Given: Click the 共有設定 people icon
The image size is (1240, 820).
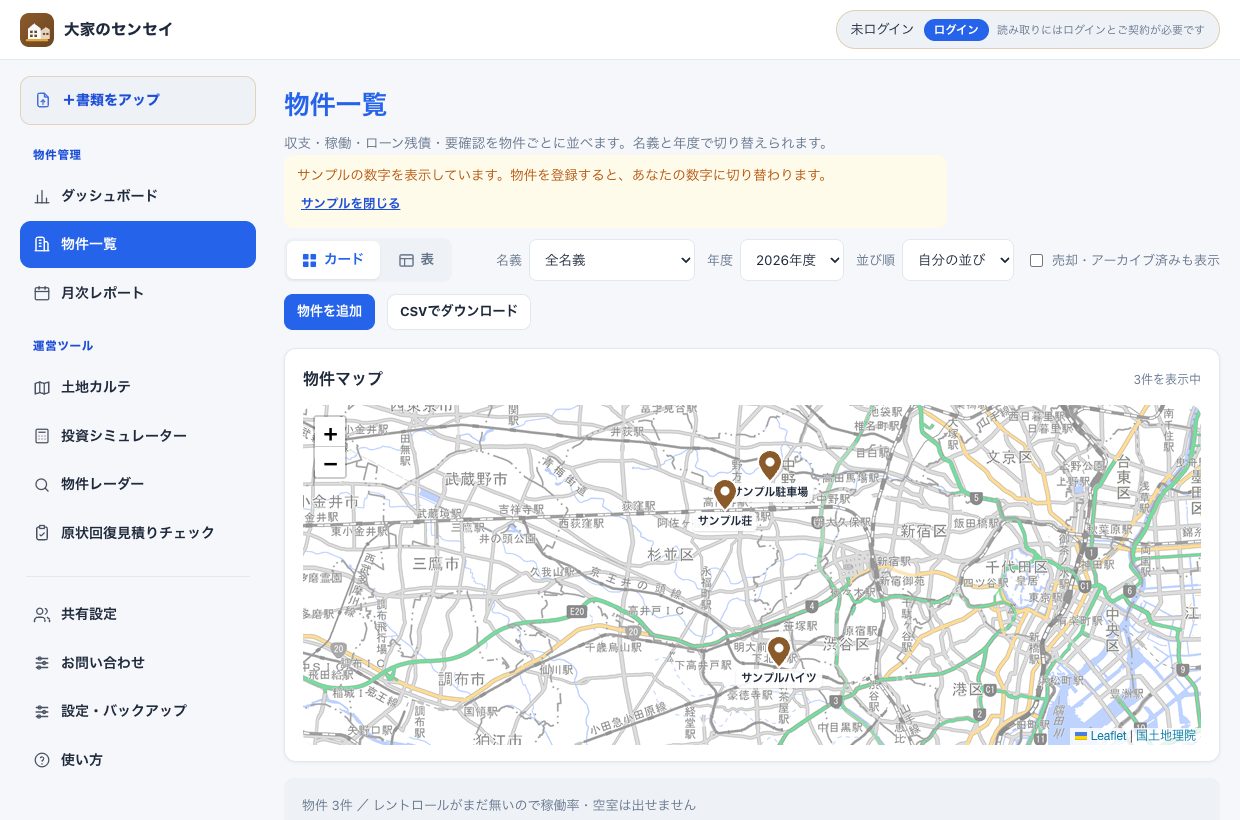Looking at the screenshot, I should tap(42, 614).
